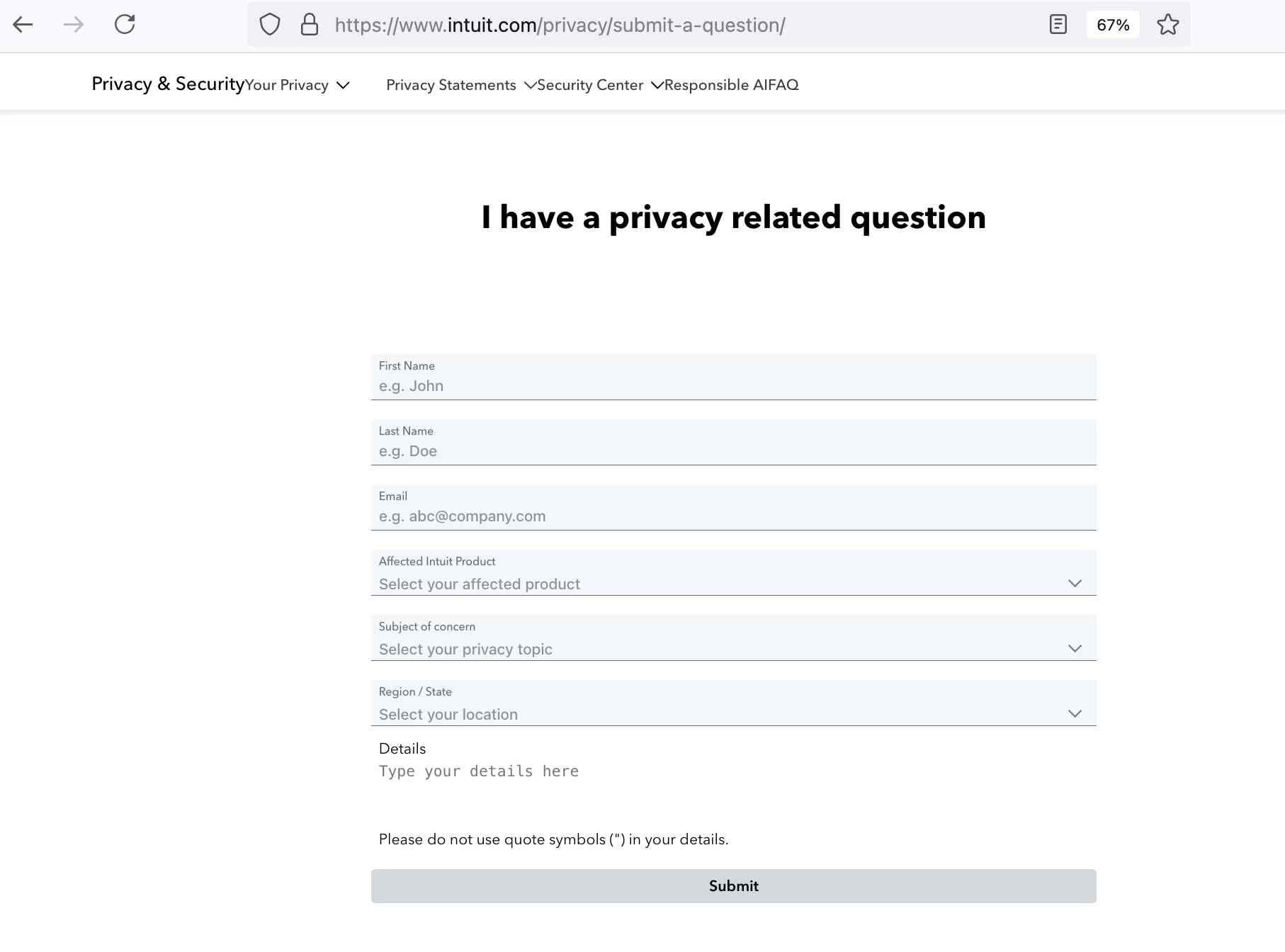This screenshot has width=1285, height=952.
Task: Submit the privacy question form
Action: [733, 886]
